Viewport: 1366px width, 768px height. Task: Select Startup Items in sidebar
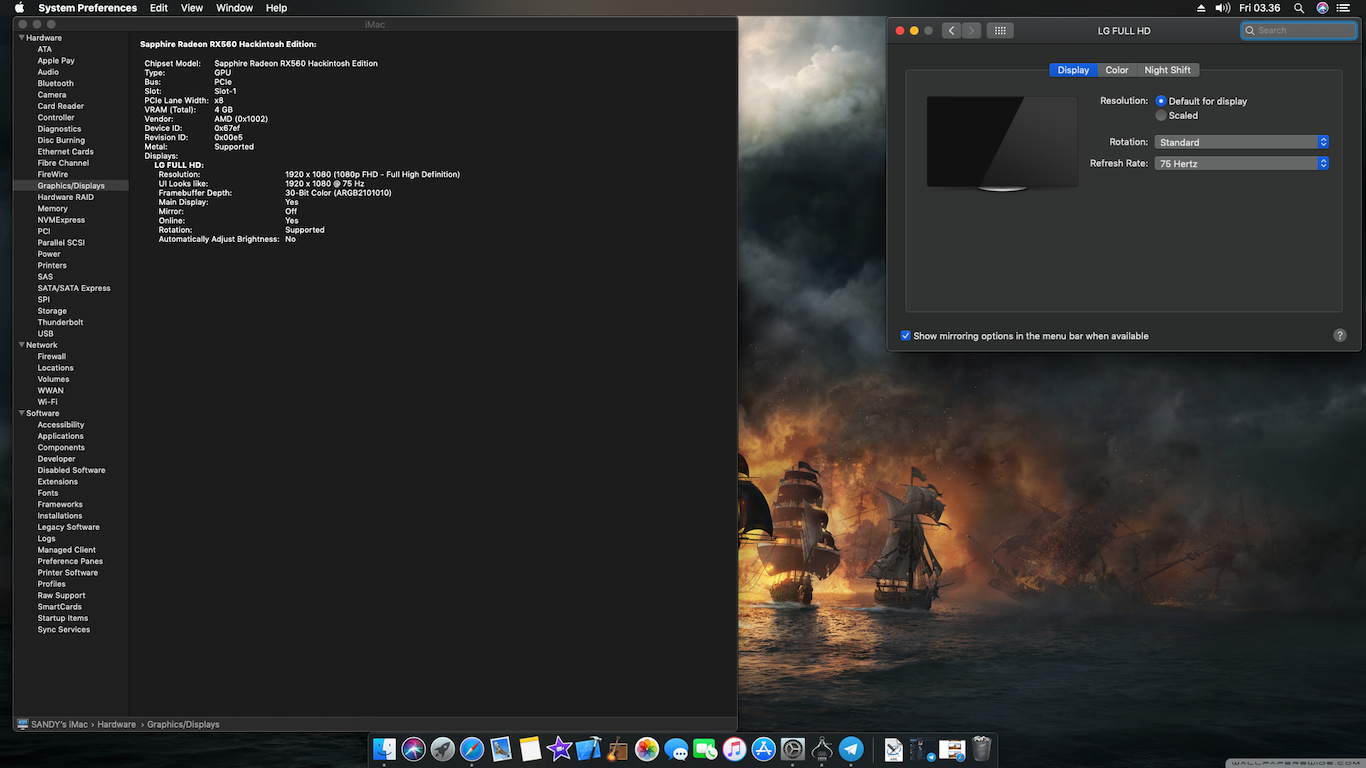pos(63,618)
